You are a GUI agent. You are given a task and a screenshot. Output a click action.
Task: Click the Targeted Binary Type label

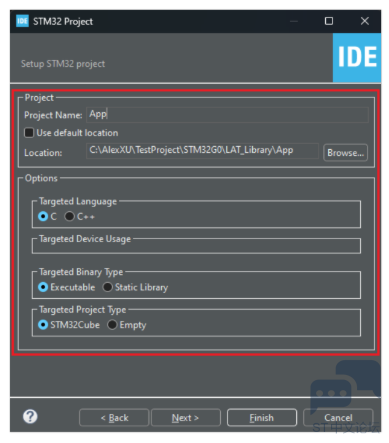point(81,272)
